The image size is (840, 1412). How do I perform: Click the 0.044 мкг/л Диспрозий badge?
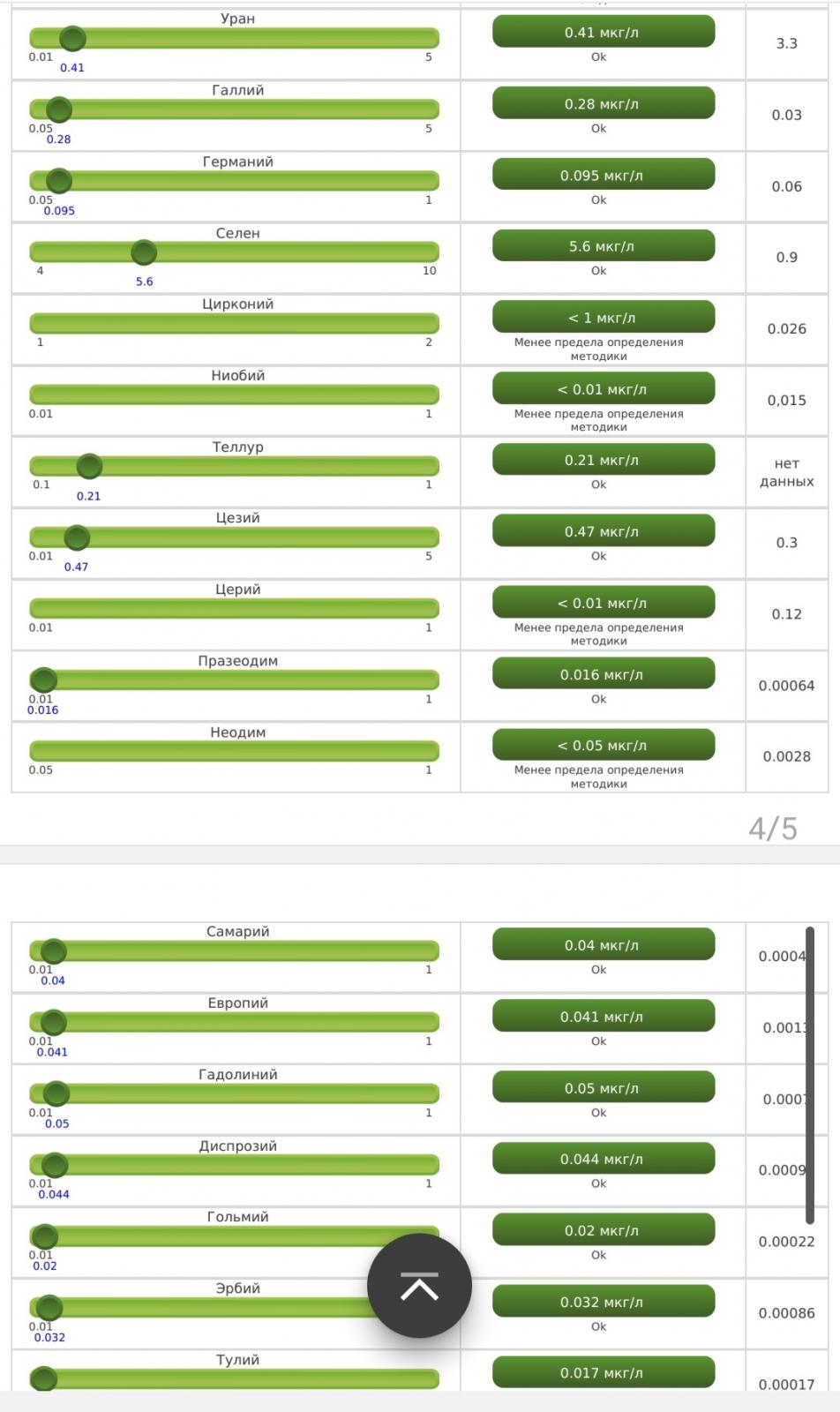(x=603, y=1159)
